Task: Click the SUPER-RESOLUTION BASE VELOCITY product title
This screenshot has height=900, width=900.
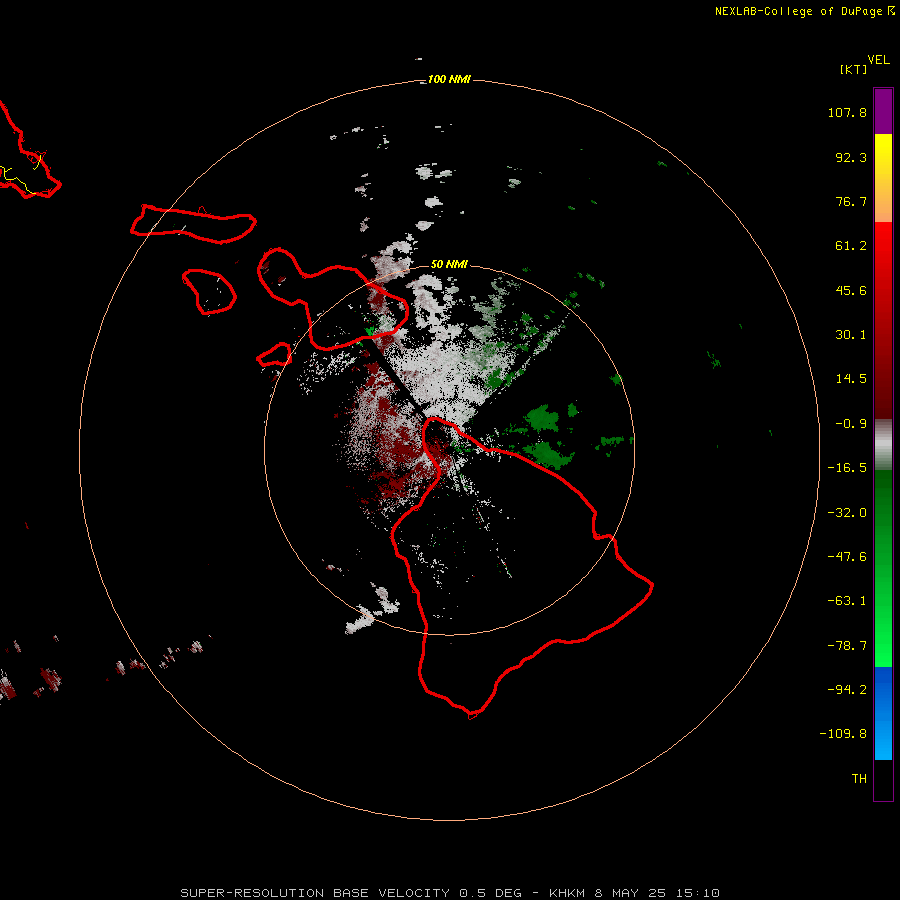Action: [x=315, y=893]
